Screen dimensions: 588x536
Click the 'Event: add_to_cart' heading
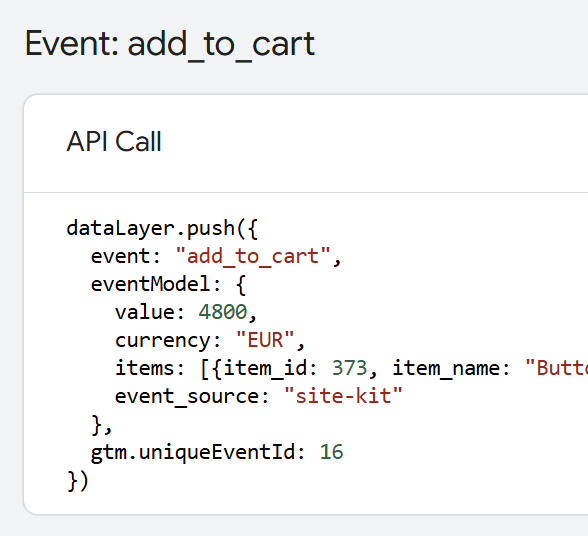point(170,45)
